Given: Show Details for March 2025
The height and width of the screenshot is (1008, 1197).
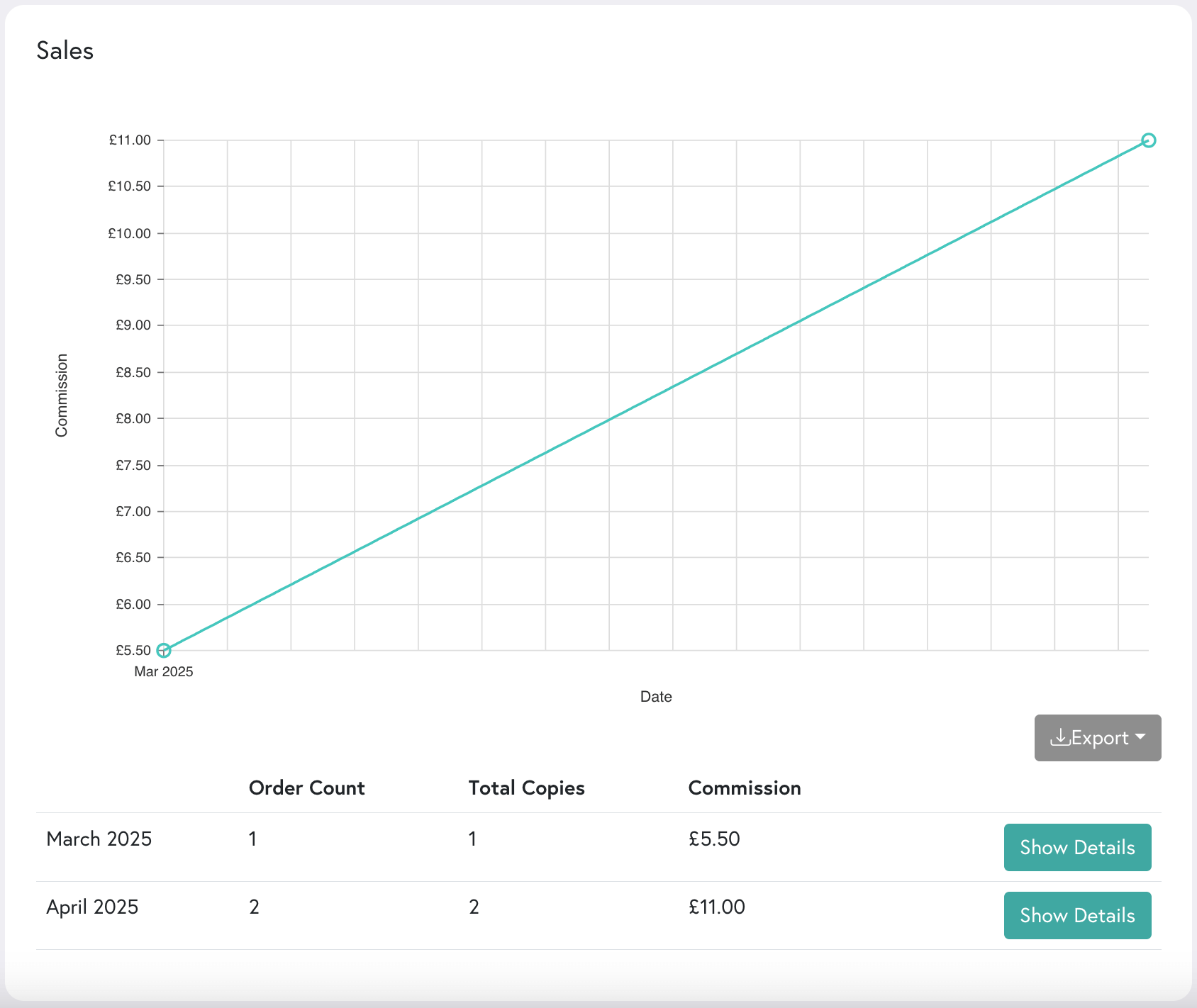Looking at the screenshot, I should (1077, 847).
